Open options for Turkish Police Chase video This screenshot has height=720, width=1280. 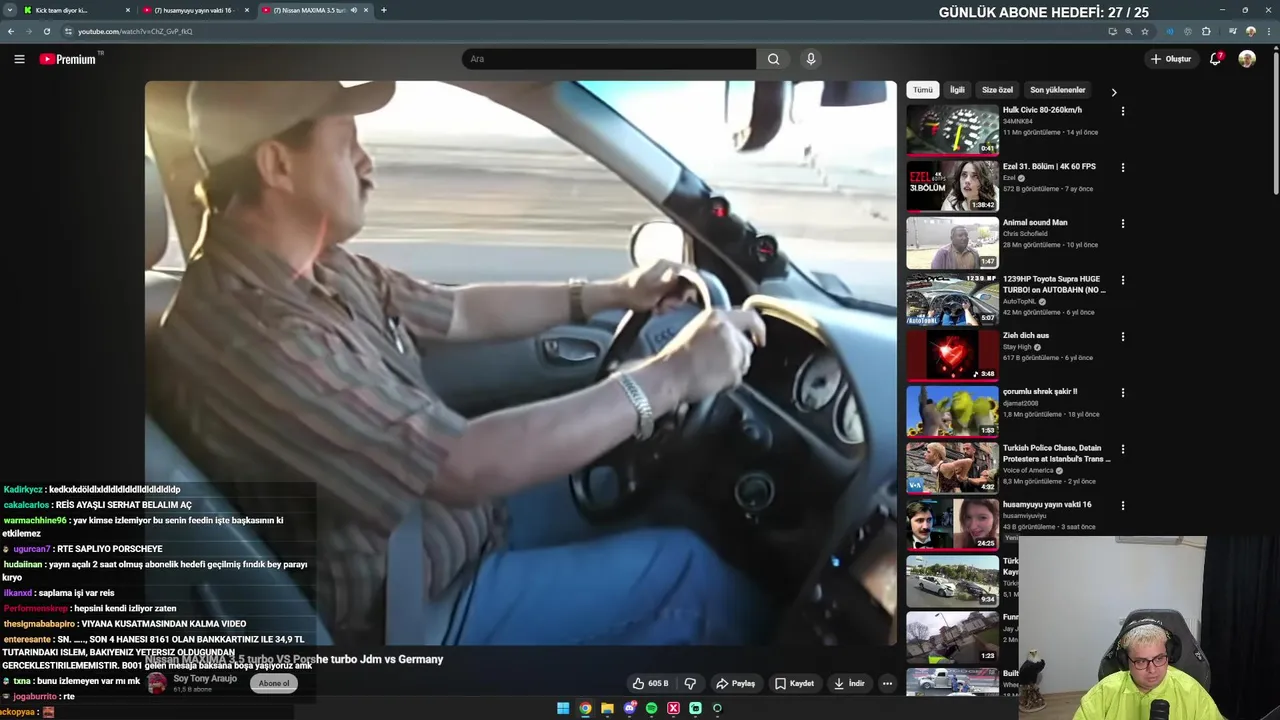1123,450
